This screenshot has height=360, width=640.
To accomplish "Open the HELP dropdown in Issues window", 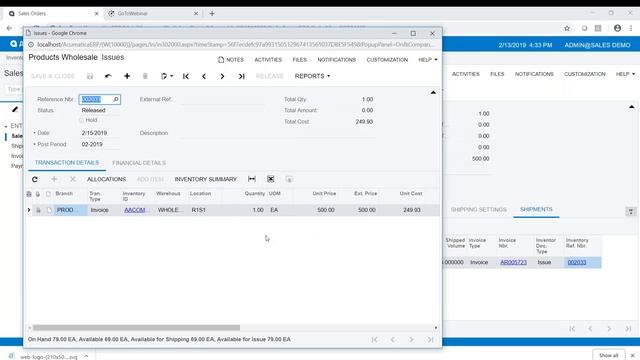I will [x=428, y=60].
